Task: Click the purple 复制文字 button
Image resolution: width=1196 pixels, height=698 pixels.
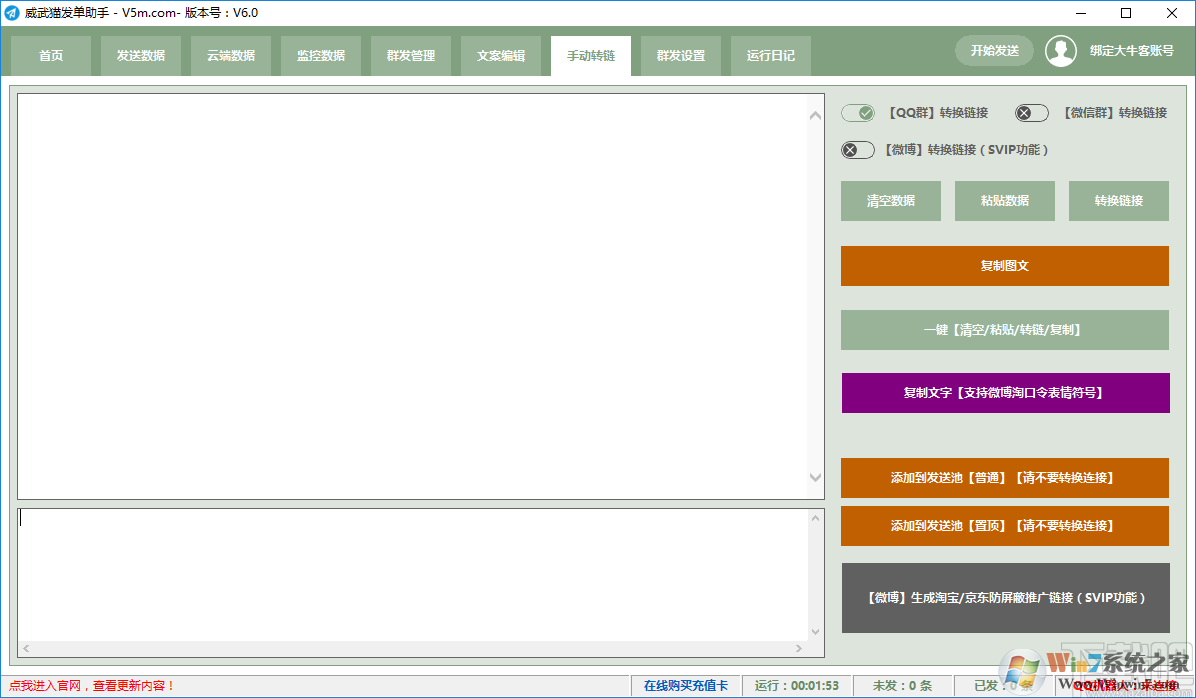Action: tap(1005, 393)
